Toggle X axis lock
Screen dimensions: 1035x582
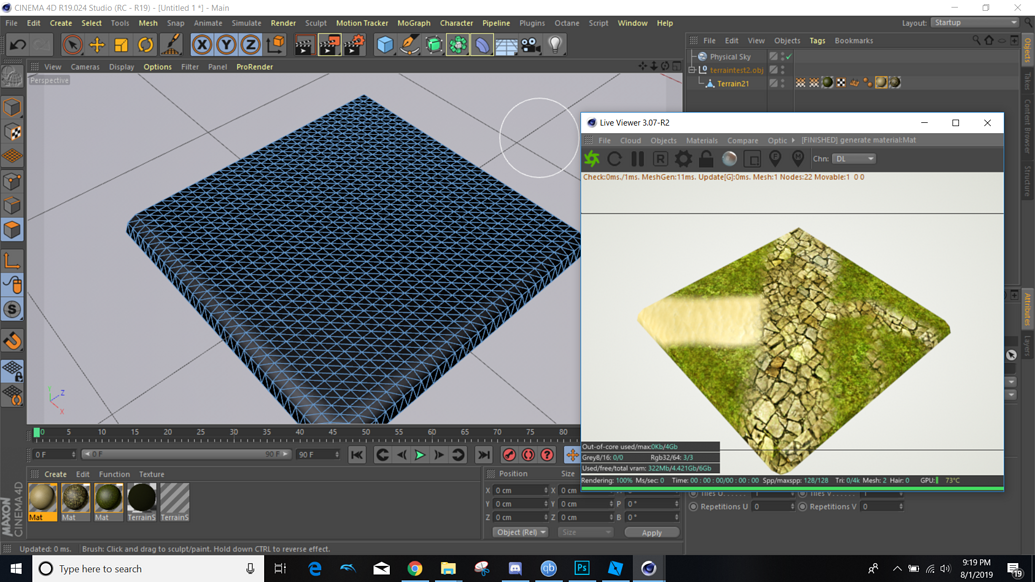click(x=202, y=45)
